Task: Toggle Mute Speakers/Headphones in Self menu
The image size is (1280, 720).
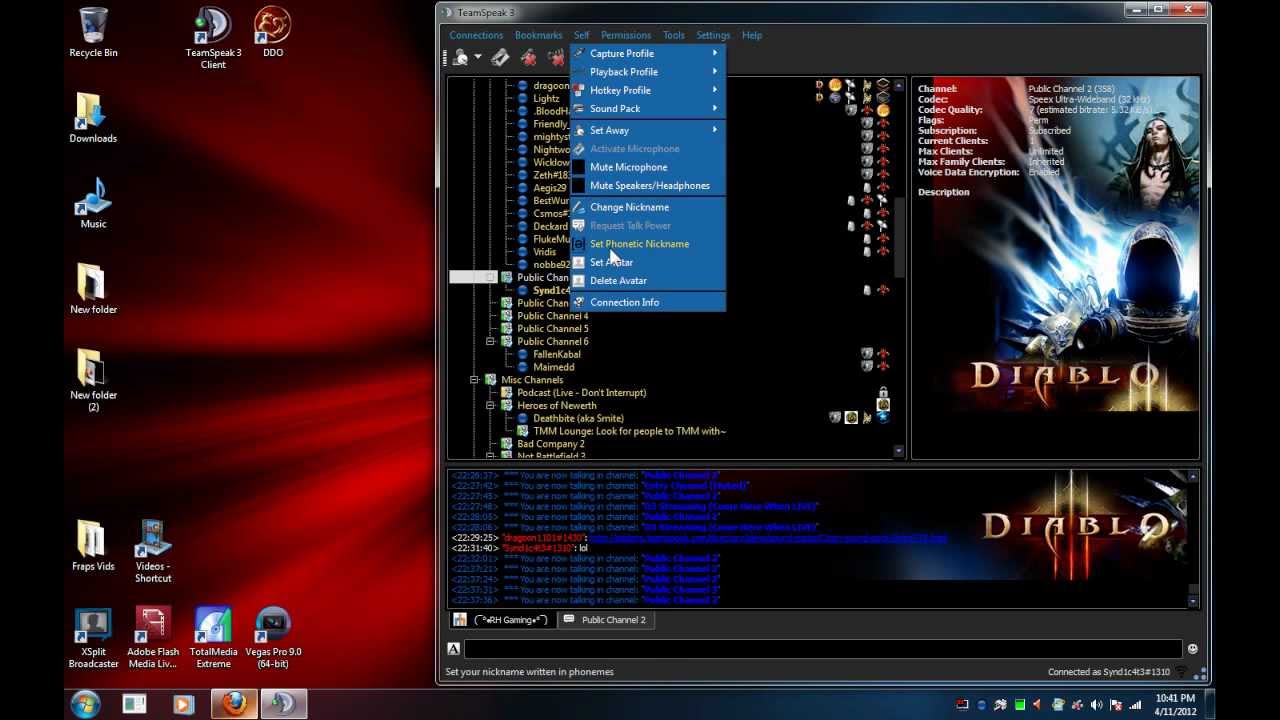Action: [x=647, y=185]
